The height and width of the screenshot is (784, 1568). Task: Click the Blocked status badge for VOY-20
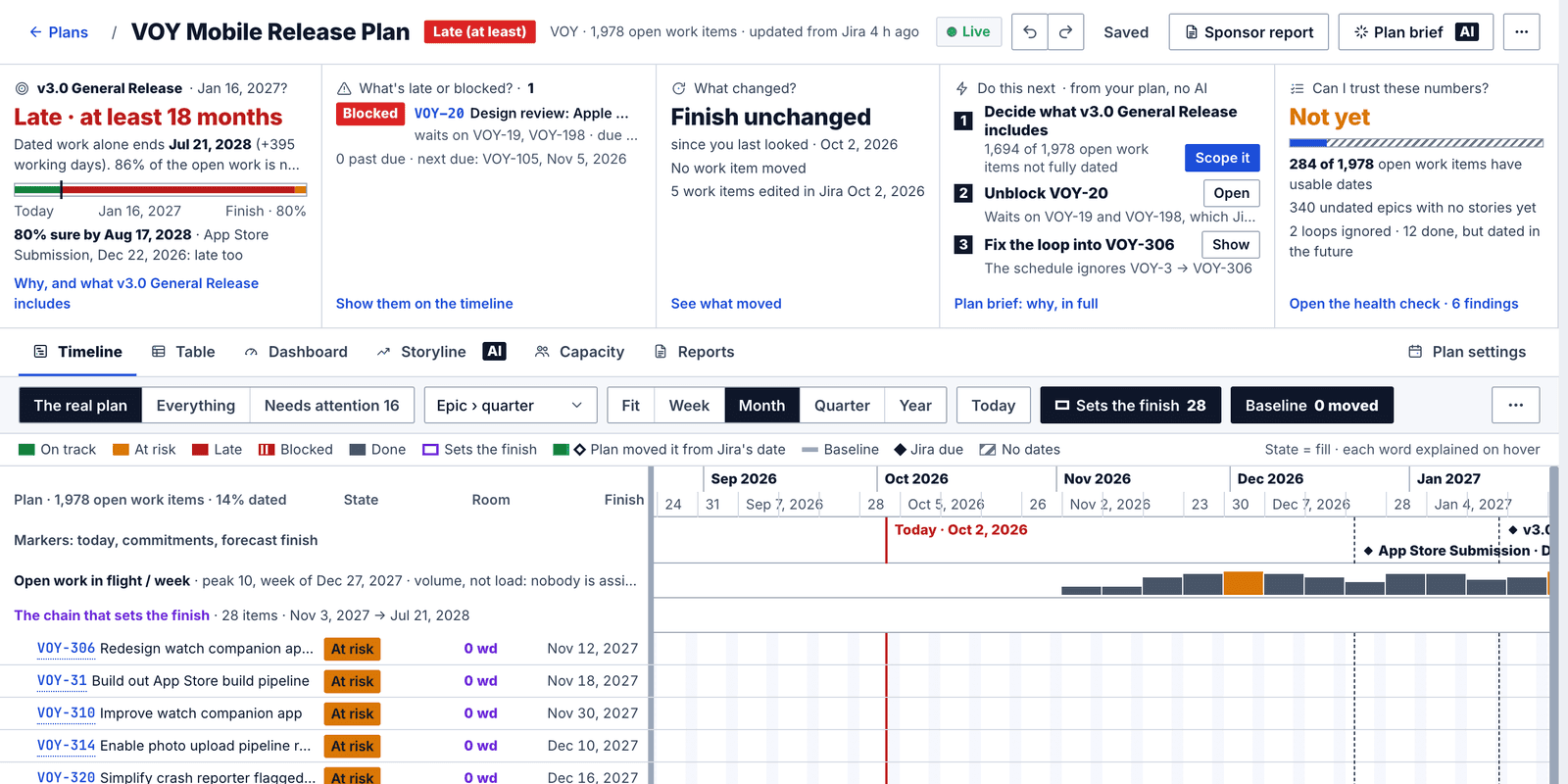(370, 114)
